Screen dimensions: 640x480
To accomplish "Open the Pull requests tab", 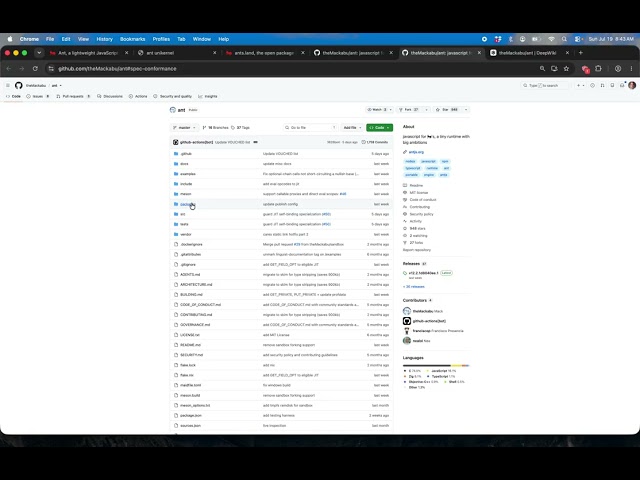I will click(73, 96).
